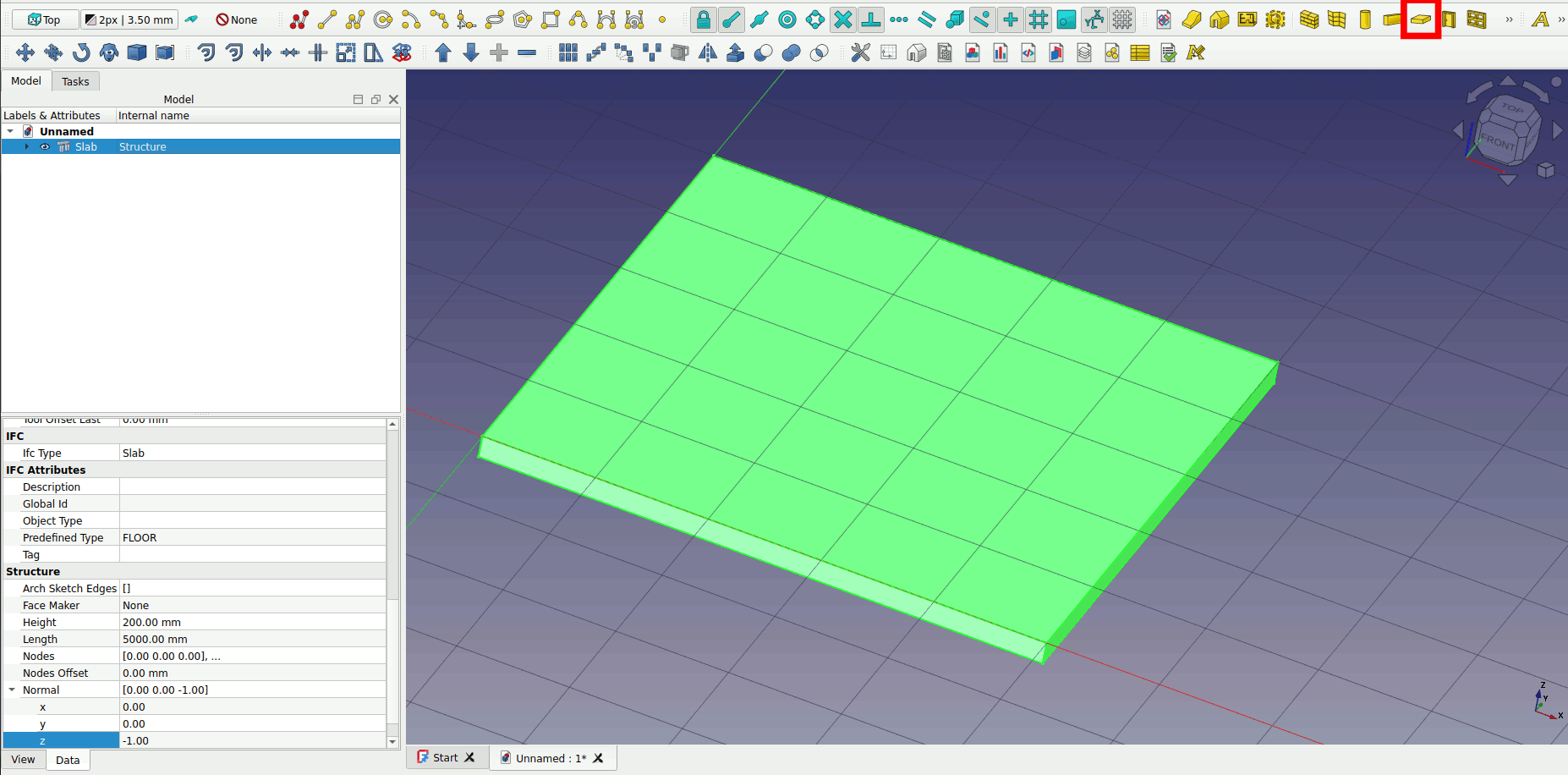Click the Height value field 200.00 mm
This screenshot has width=1568, height=775.
coord(252,623)
